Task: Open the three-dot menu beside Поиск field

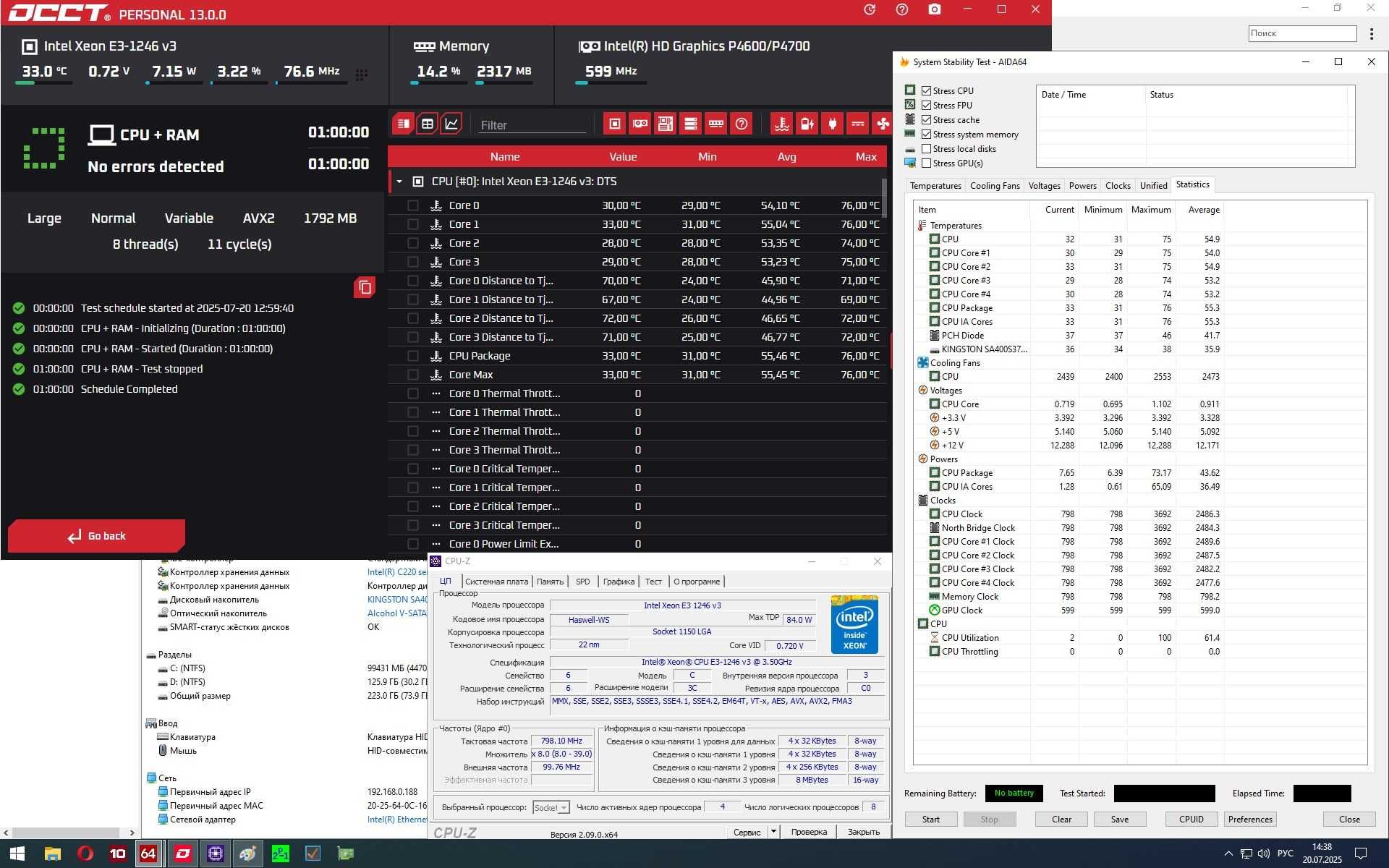Action: point(1372,33)
